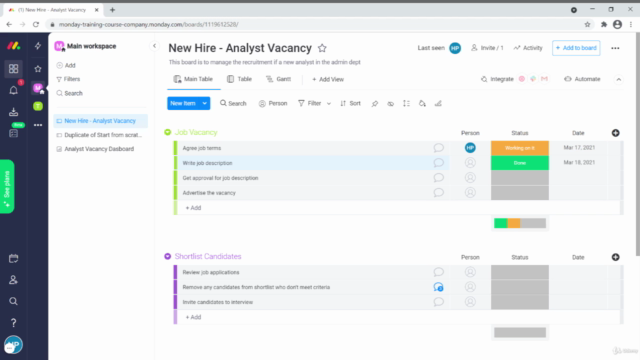Click Shortlist Candidates status summary bar
This screenshot has width=640, height=360.
coord(520,333)
